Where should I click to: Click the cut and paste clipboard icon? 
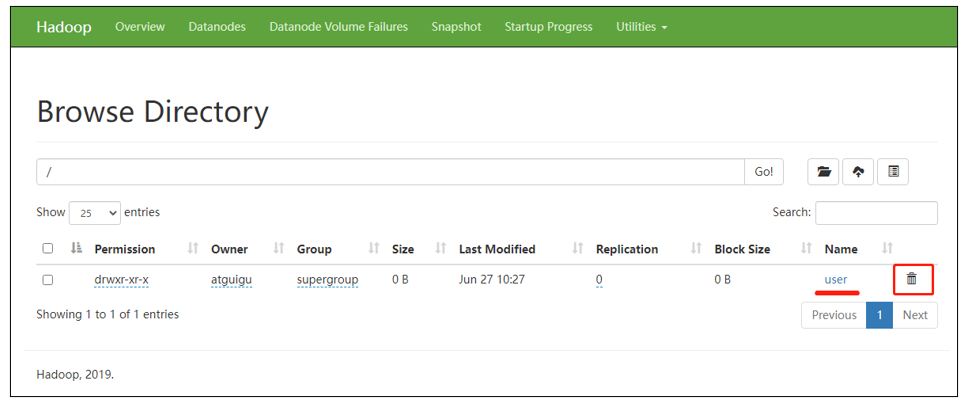(893, 172)
